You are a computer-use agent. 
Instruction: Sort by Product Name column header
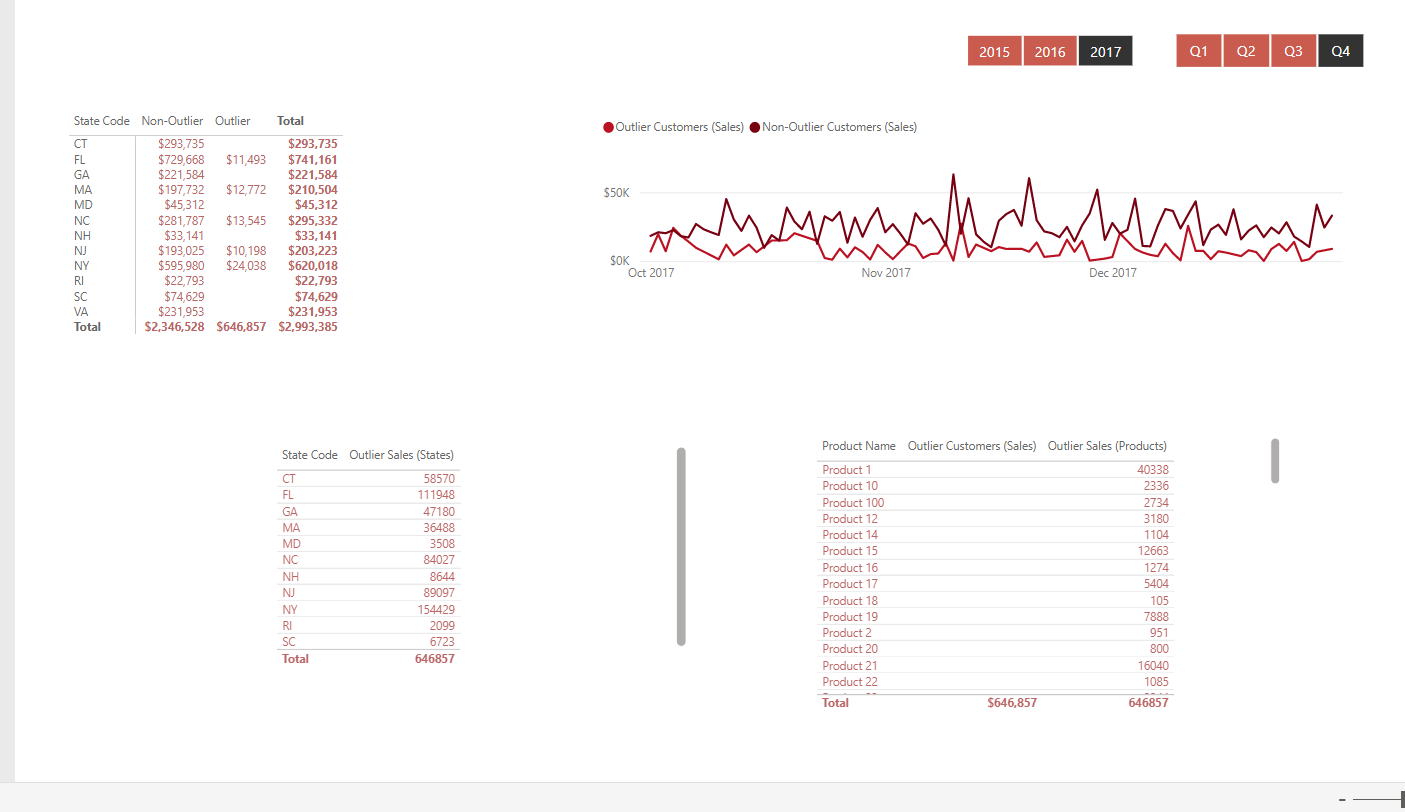click(x=858, y=446)
